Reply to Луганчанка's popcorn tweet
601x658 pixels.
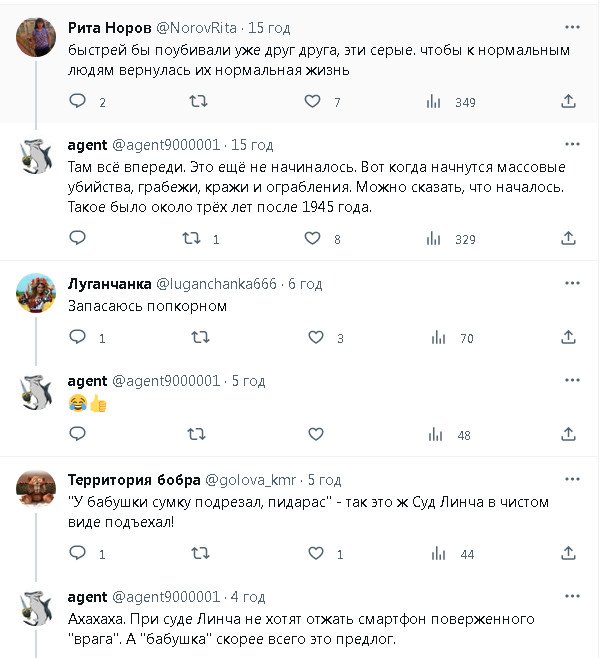pos(78,338)
